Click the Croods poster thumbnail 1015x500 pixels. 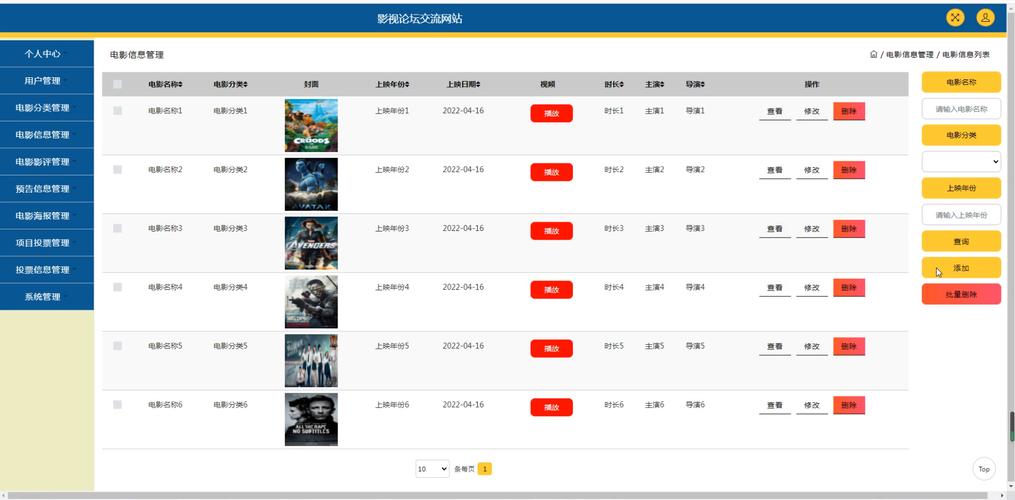[311, 126]
